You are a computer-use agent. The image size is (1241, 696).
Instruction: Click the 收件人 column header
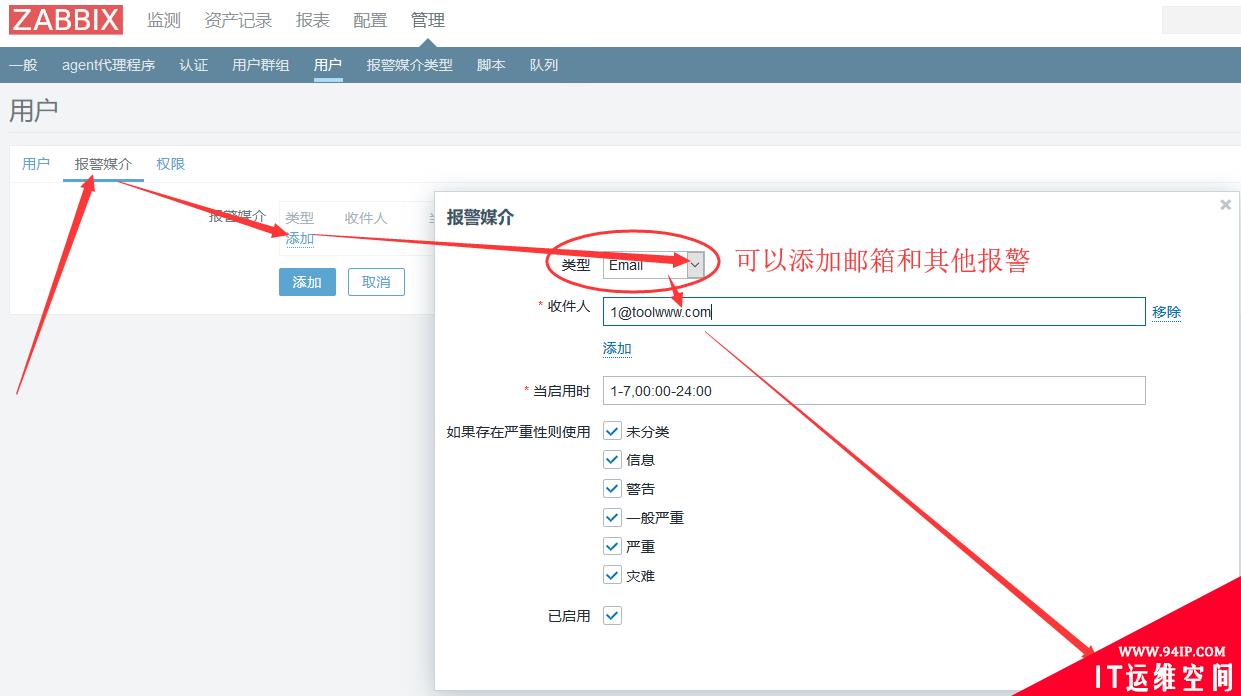pos(366,218)
